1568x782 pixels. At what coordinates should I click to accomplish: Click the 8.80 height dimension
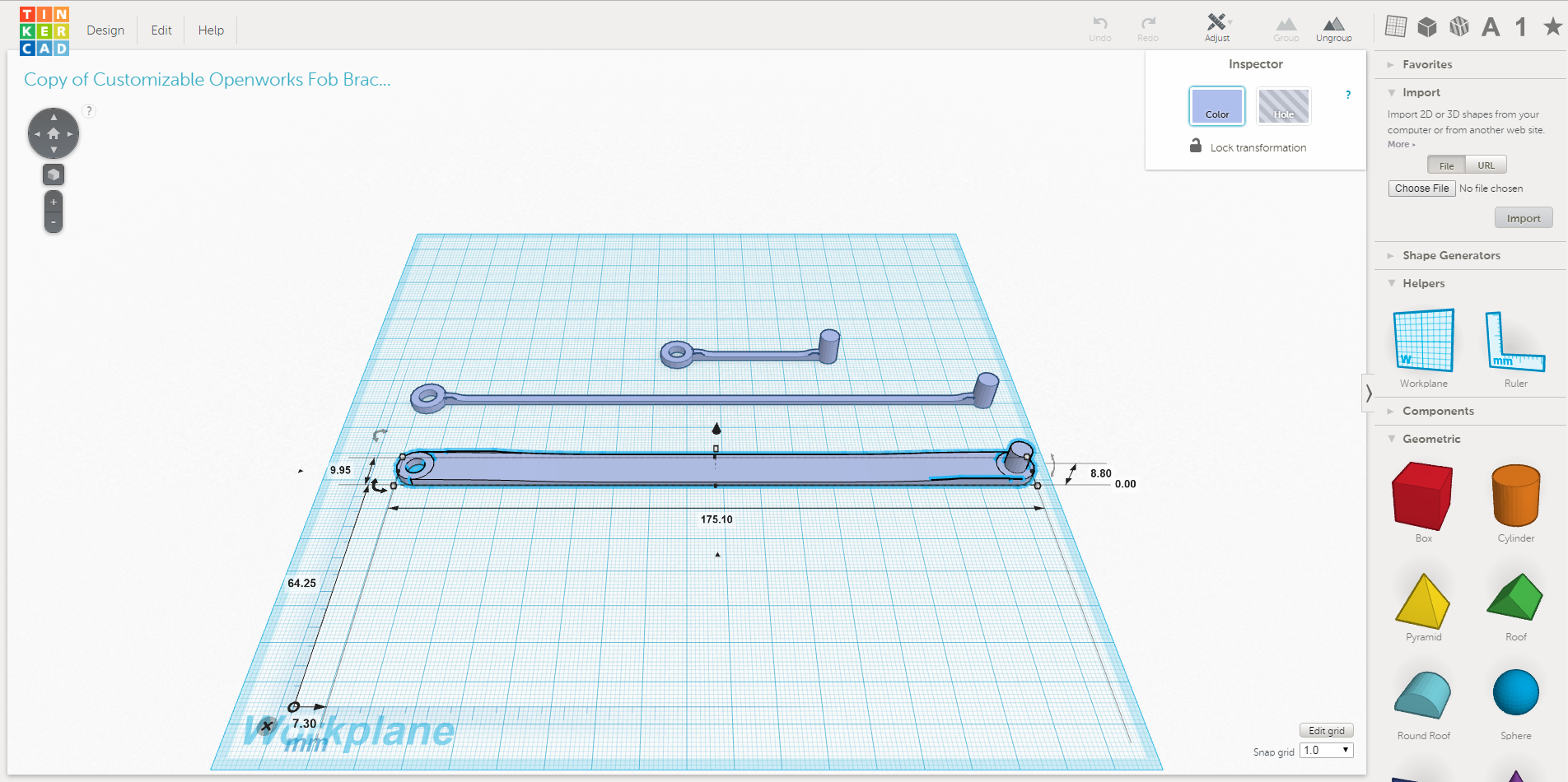click(x=1101, y=473)
